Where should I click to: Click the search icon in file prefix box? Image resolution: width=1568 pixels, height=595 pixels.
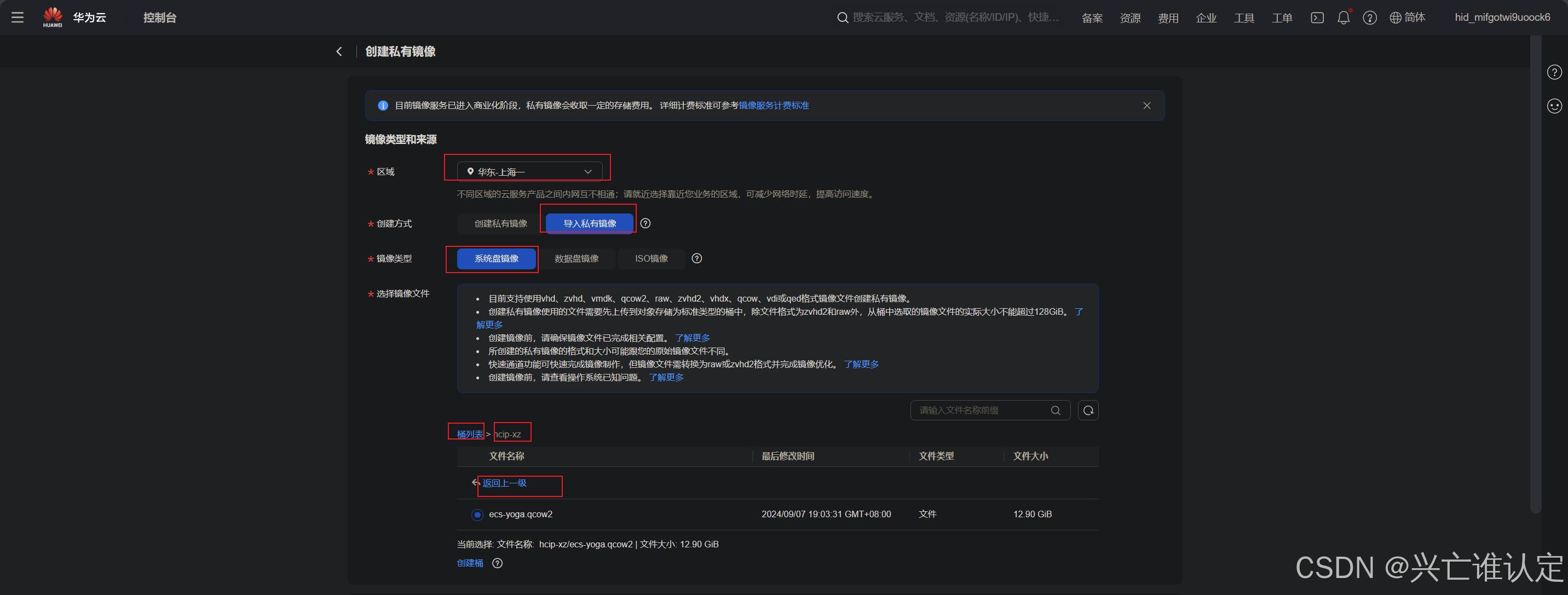(1056, 411)
